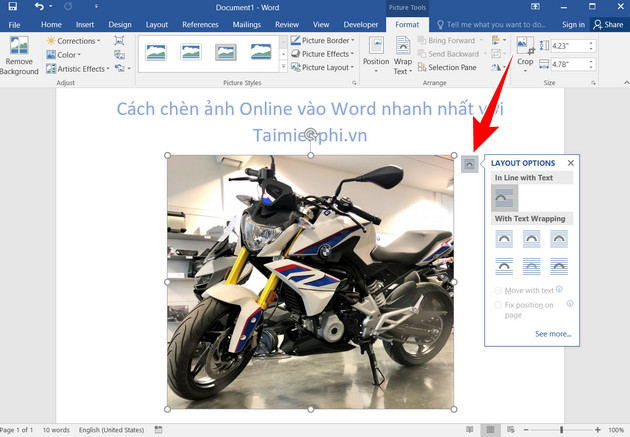Select Fix position on page radio option
Screen dimensions: 630x437
[x=498, y=305]
